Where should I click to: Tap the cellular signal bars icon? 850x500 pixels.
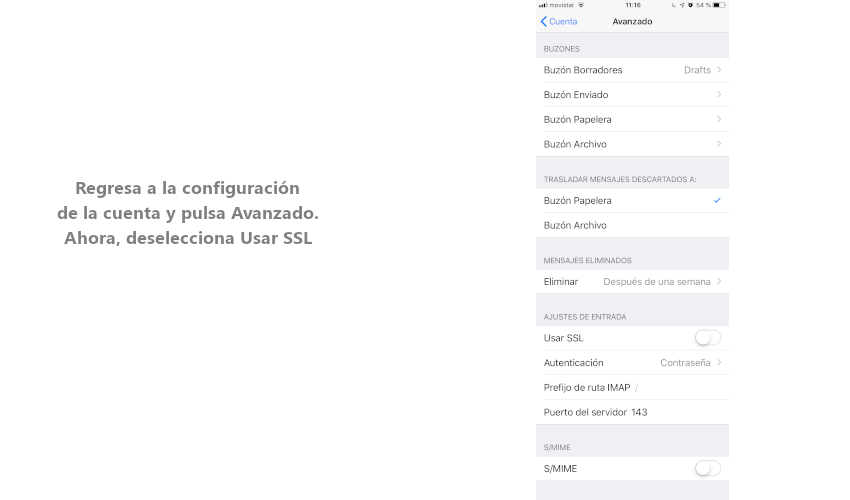543,5
